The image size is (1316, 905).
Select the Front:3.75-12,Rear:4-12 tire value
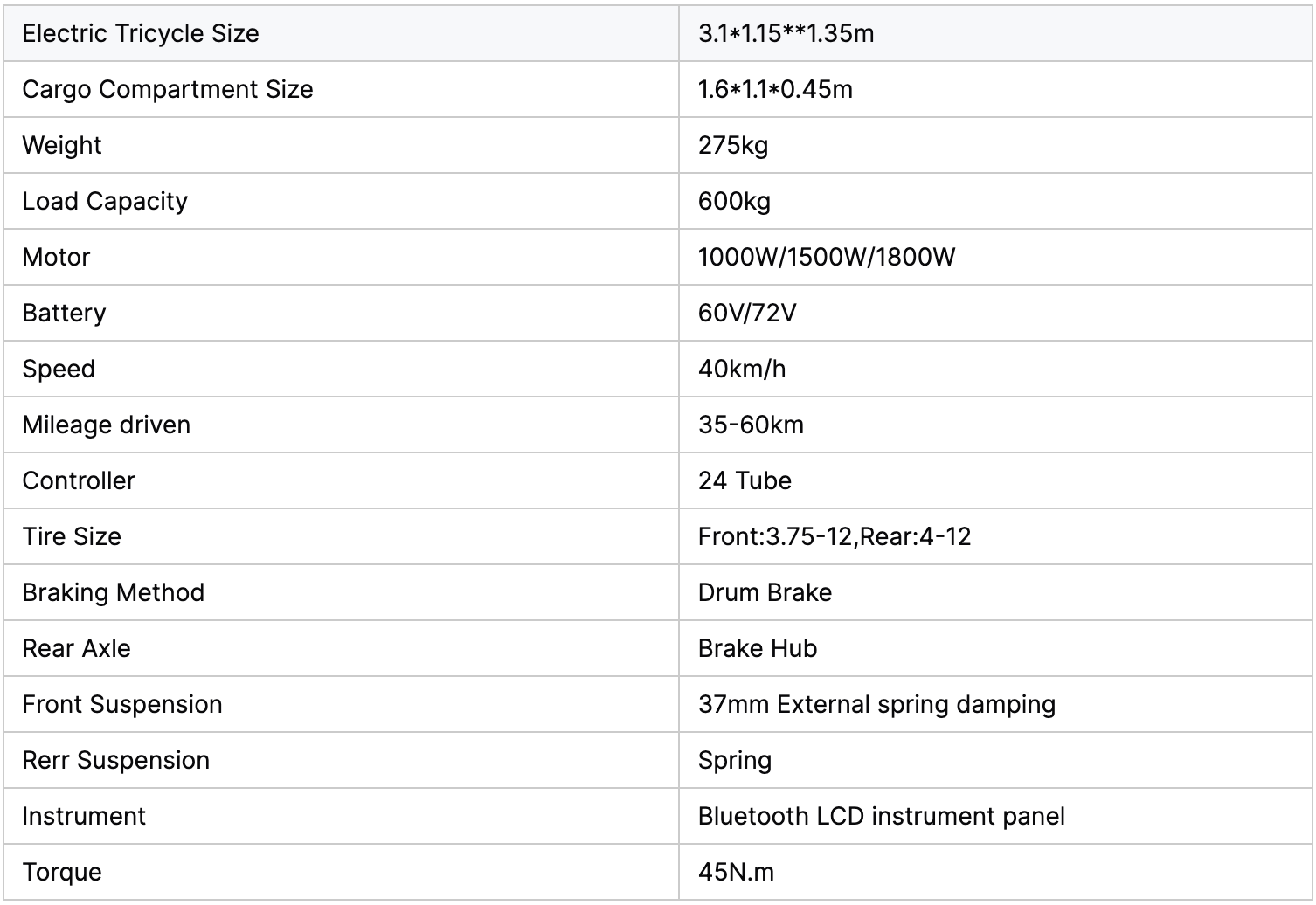[x=835, y=536]
